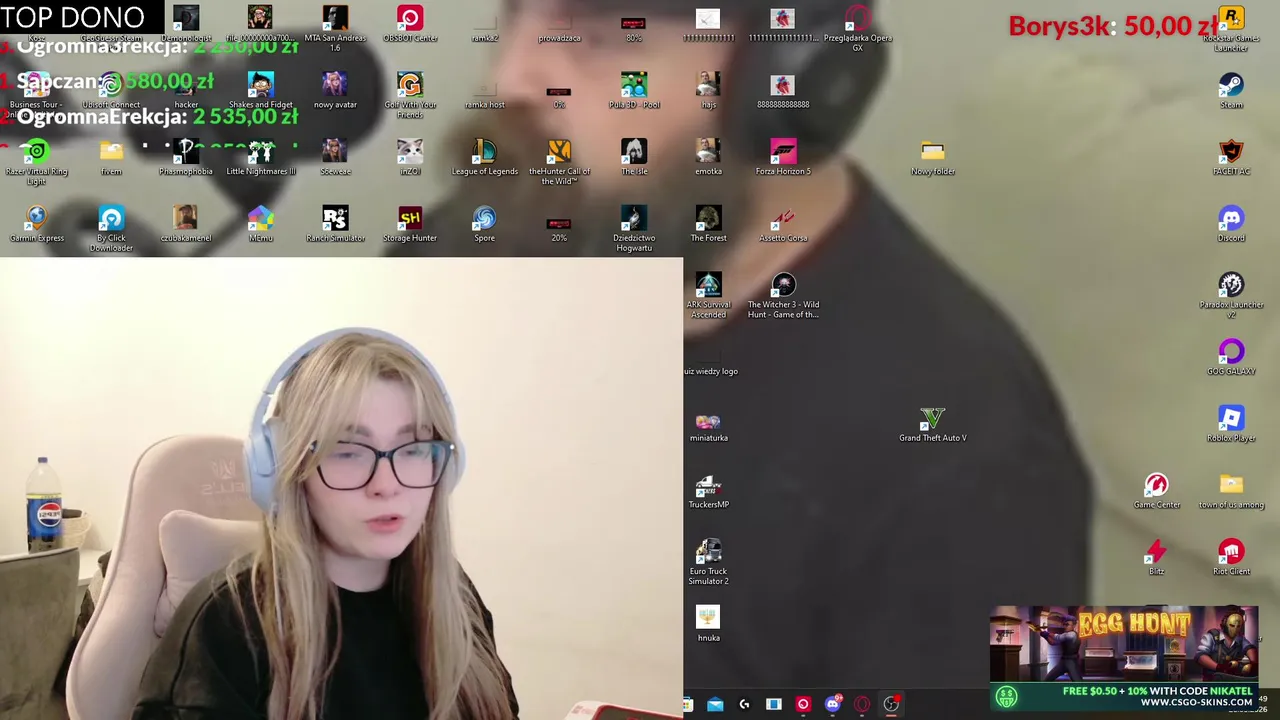Launch Steam desktop shortcut
This screenshot has height=720, width=1280.
point(1231,91)
